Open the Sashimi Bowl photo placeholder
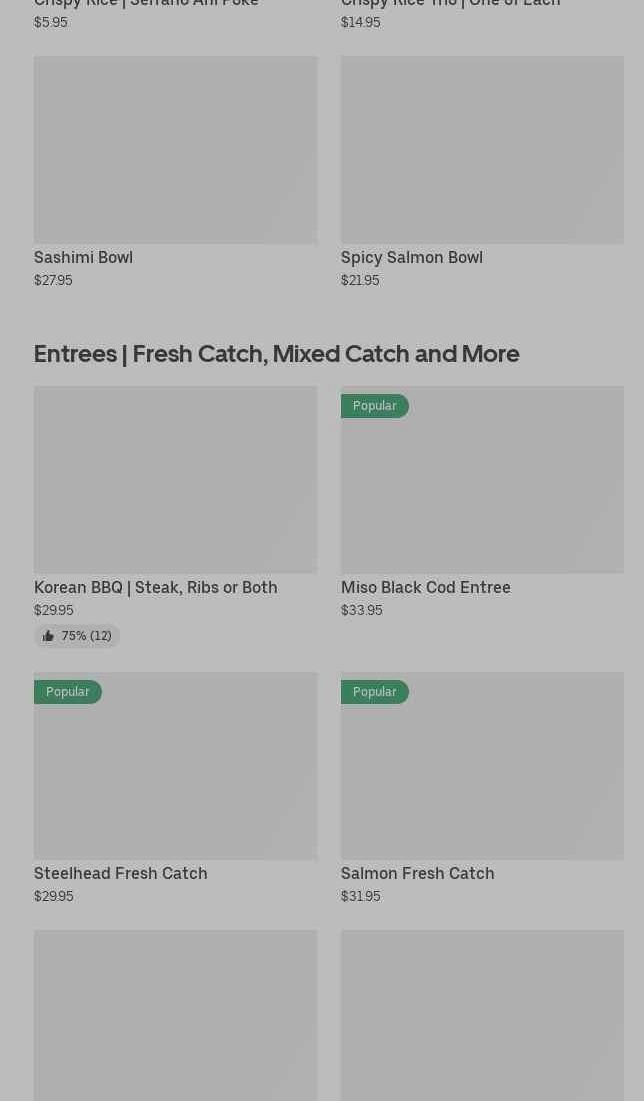Viewport: 644px width, 1101px height. [175, 150]
